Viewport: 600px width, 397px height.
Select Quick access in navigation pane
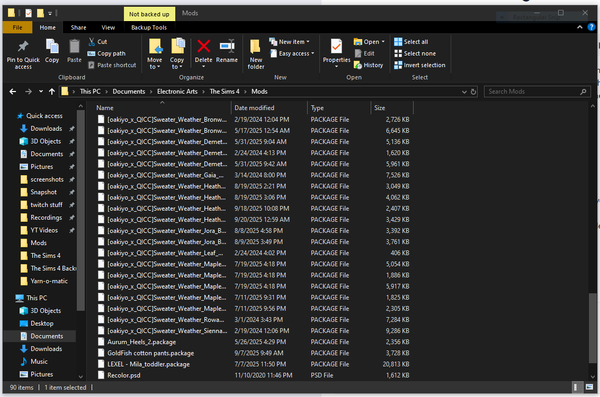coord(44,116)
